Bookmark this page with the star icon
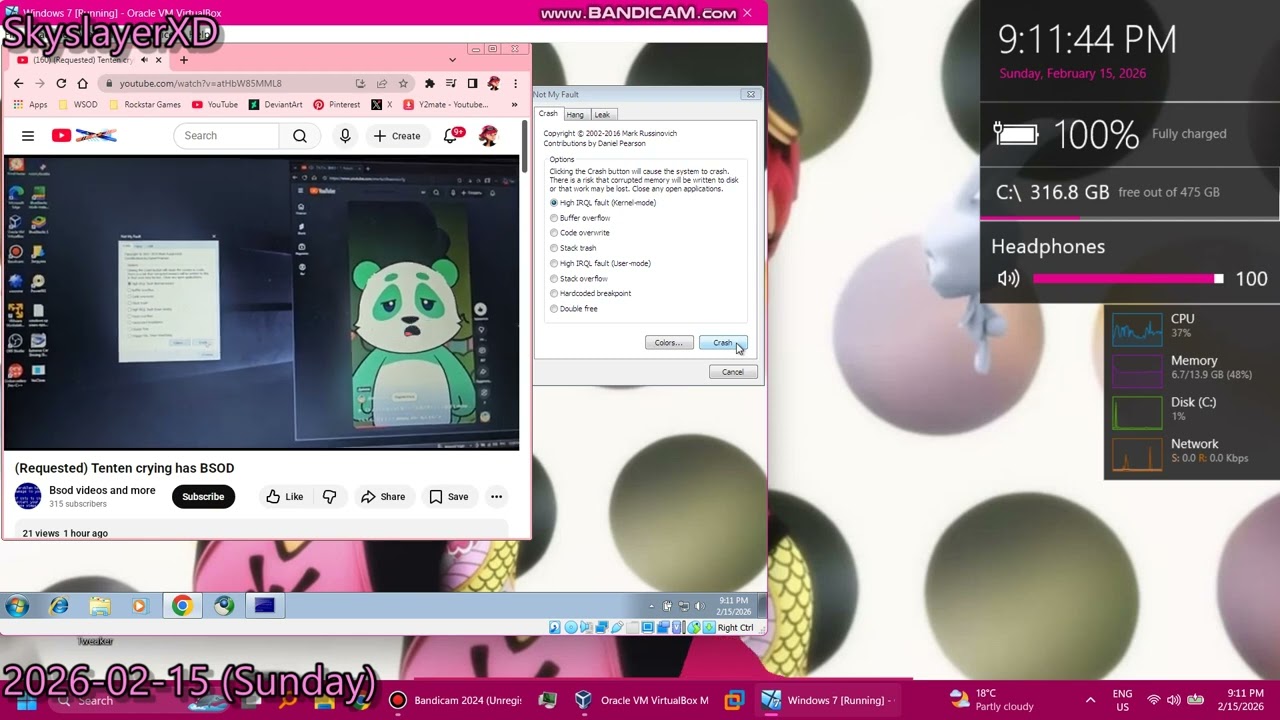 pyautogui.click(x=403, y=83)
